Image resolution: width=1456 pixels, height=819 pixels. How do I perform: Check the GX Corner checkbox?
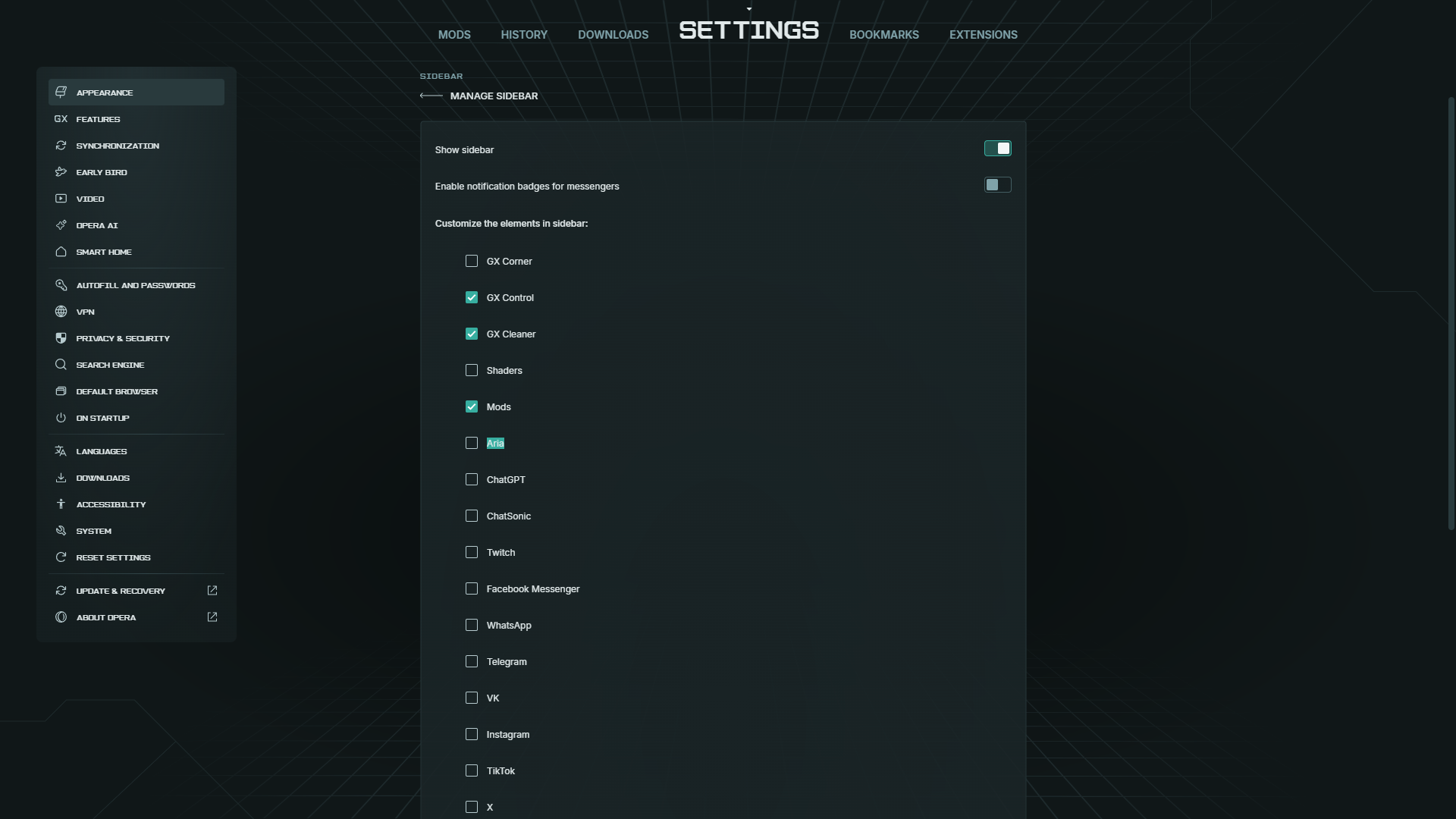(472, 261)
